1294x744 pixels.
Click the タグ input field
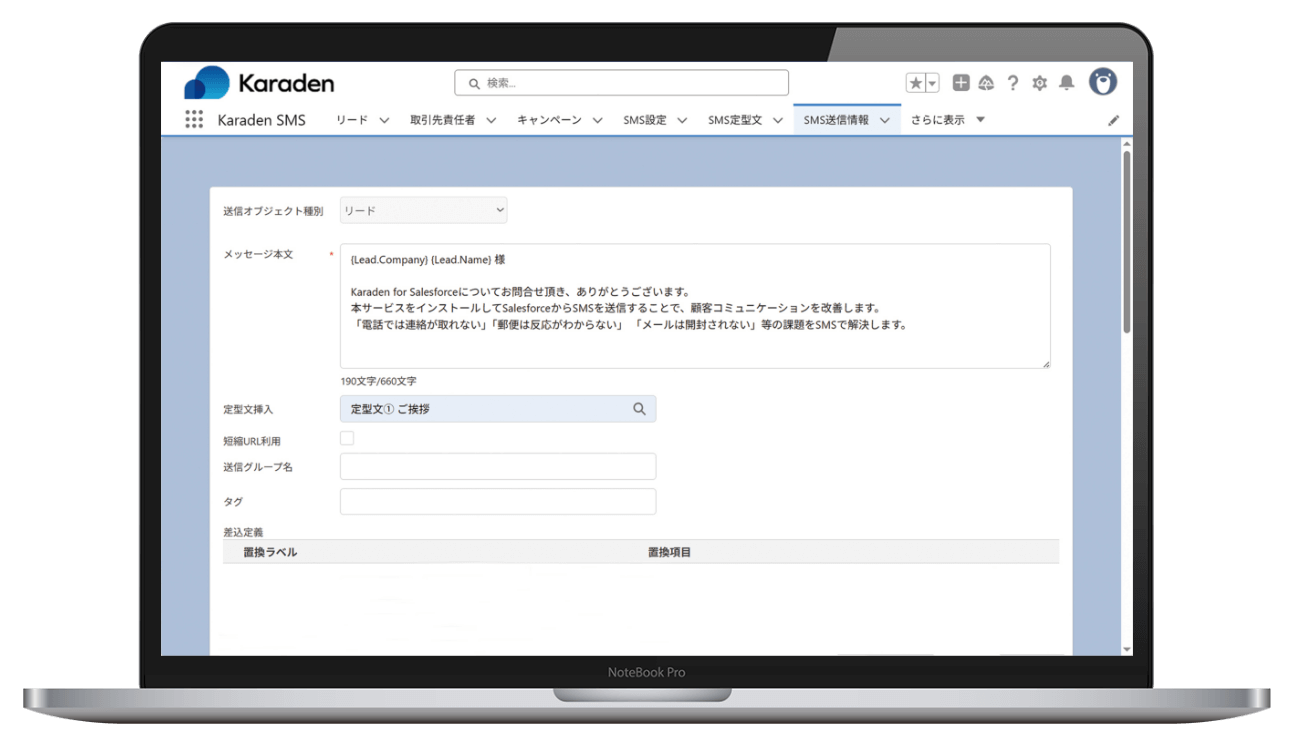click(x=498, y=502)
